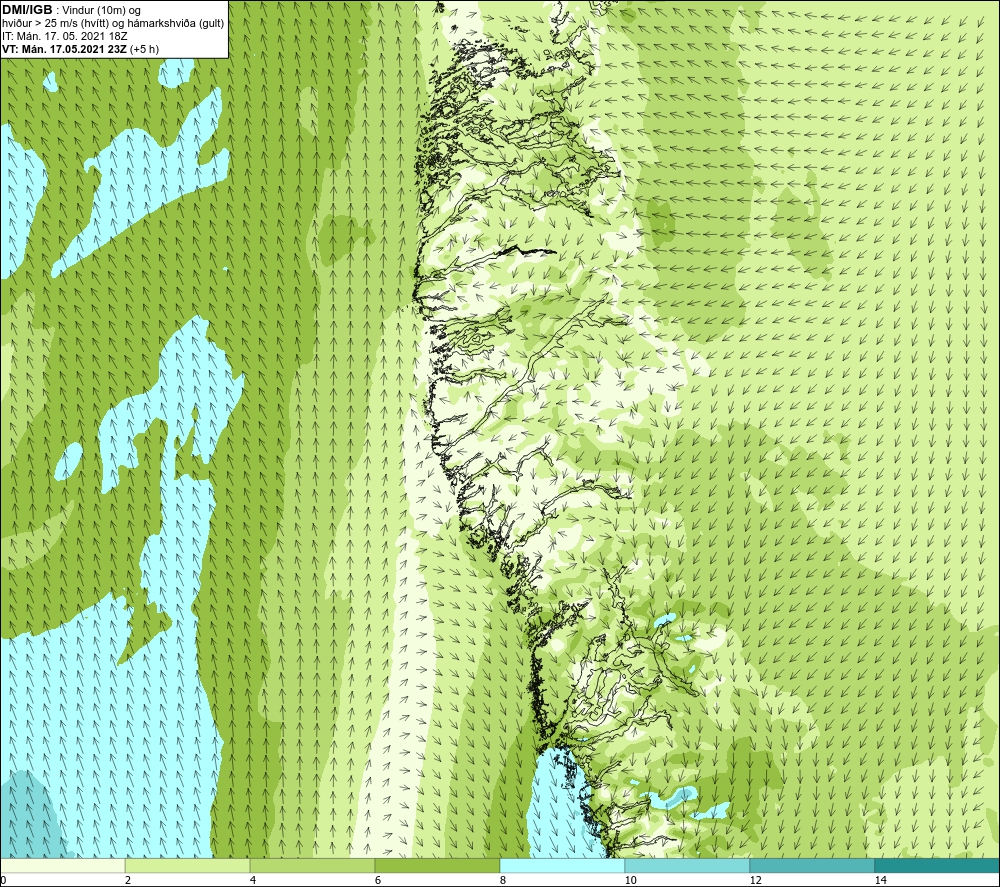Click the 2–4 m/s legend color swatch
This screenshot has height=887, width=1000.
(188, 866)
